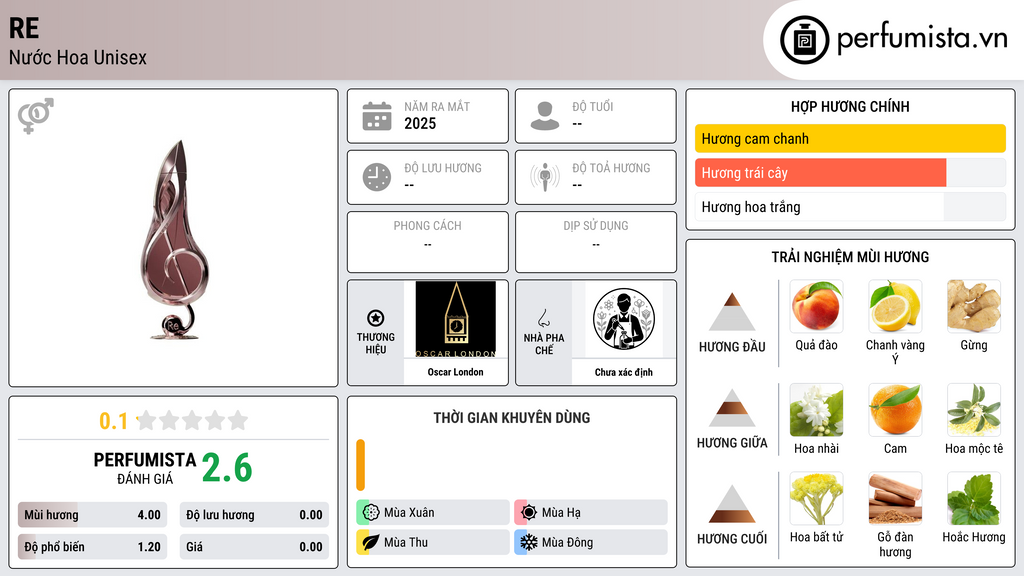Click the calendar icon for release year
Image resolution: width=1024 pixels, height=576 pixels.
tap(377, 116)
